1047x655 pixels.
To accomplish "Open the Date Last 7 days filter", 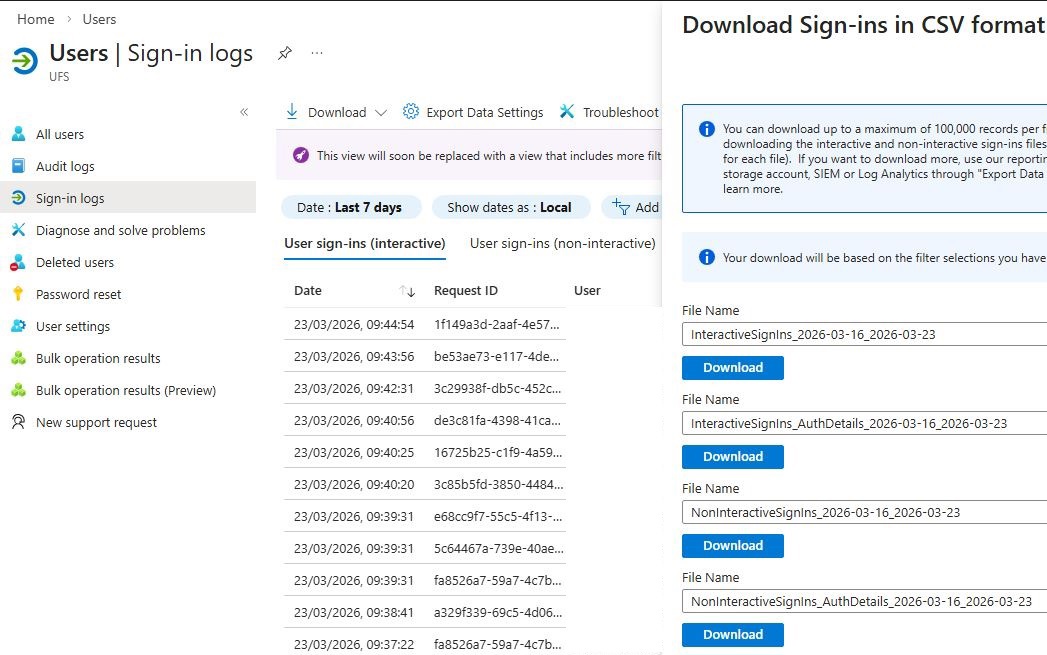I will pos(351,207).
